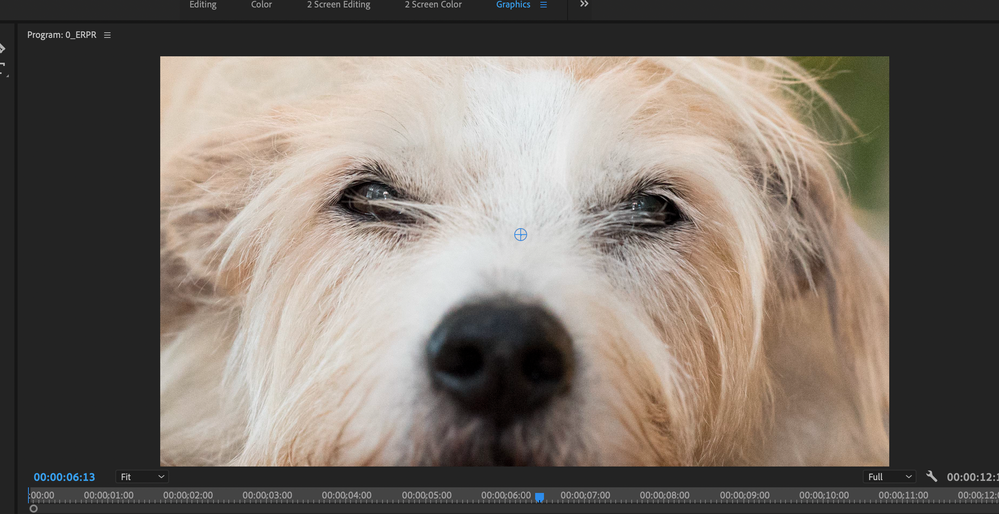Screen dimensions: 999x514
Task: Switch to the Color workspace tab
Action: pos(261,5)
